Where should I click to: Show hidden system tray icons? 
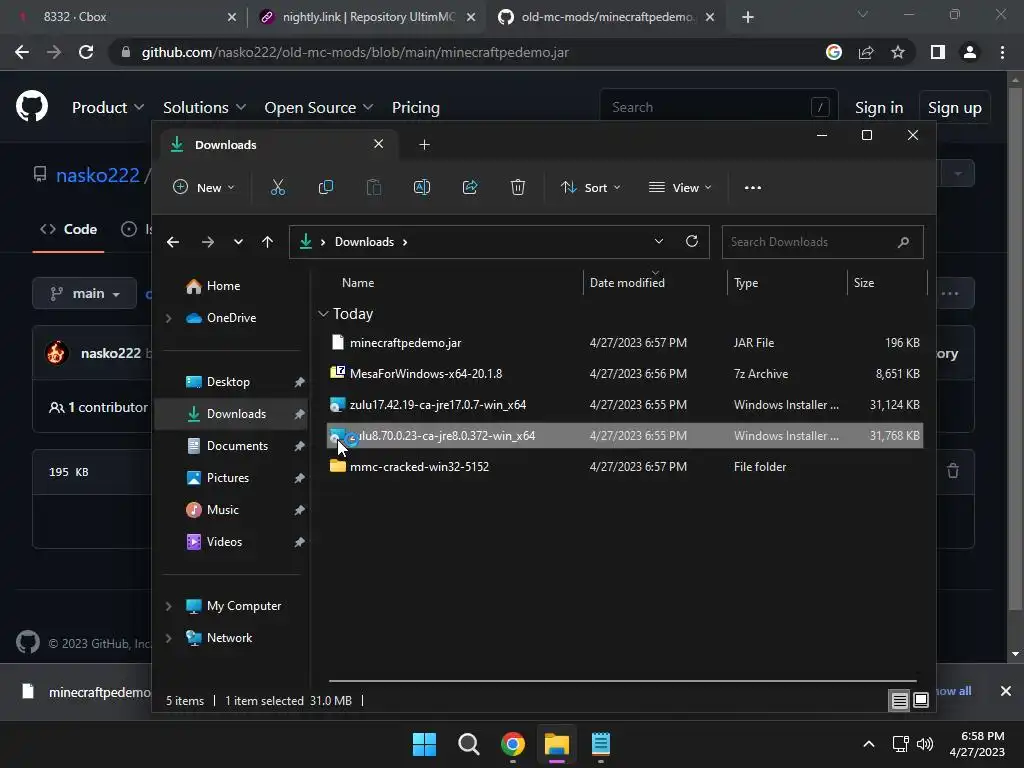(x=869, y=744)
